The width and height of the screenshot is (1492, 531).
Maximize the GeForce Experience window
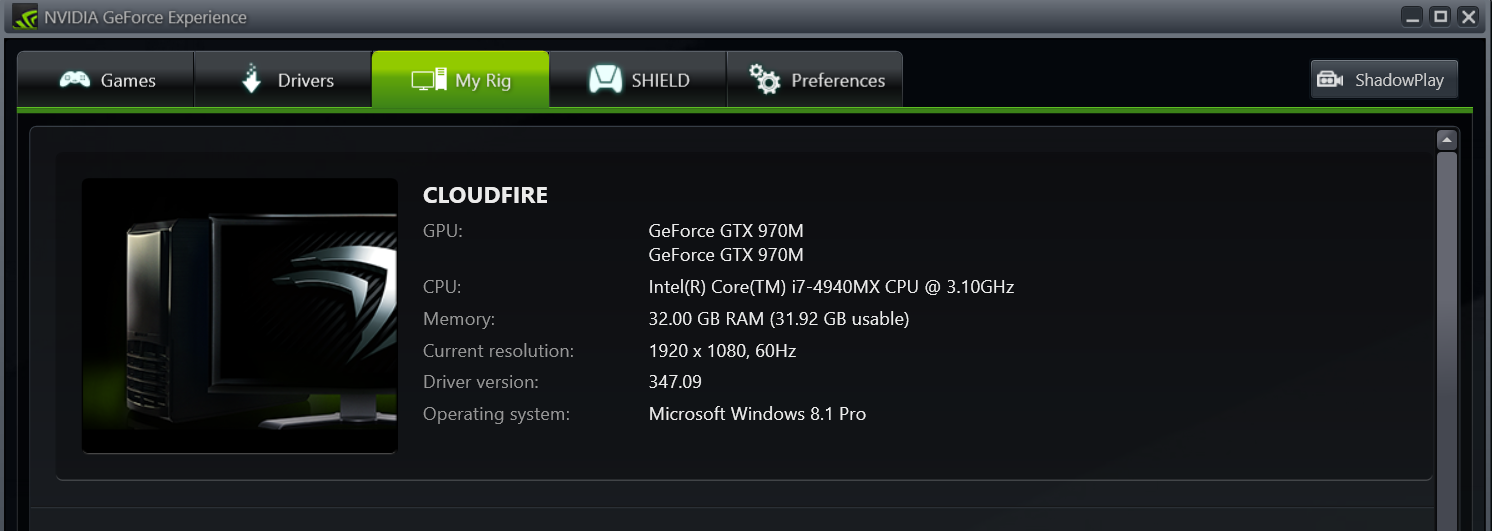(x=1440, y=17)
